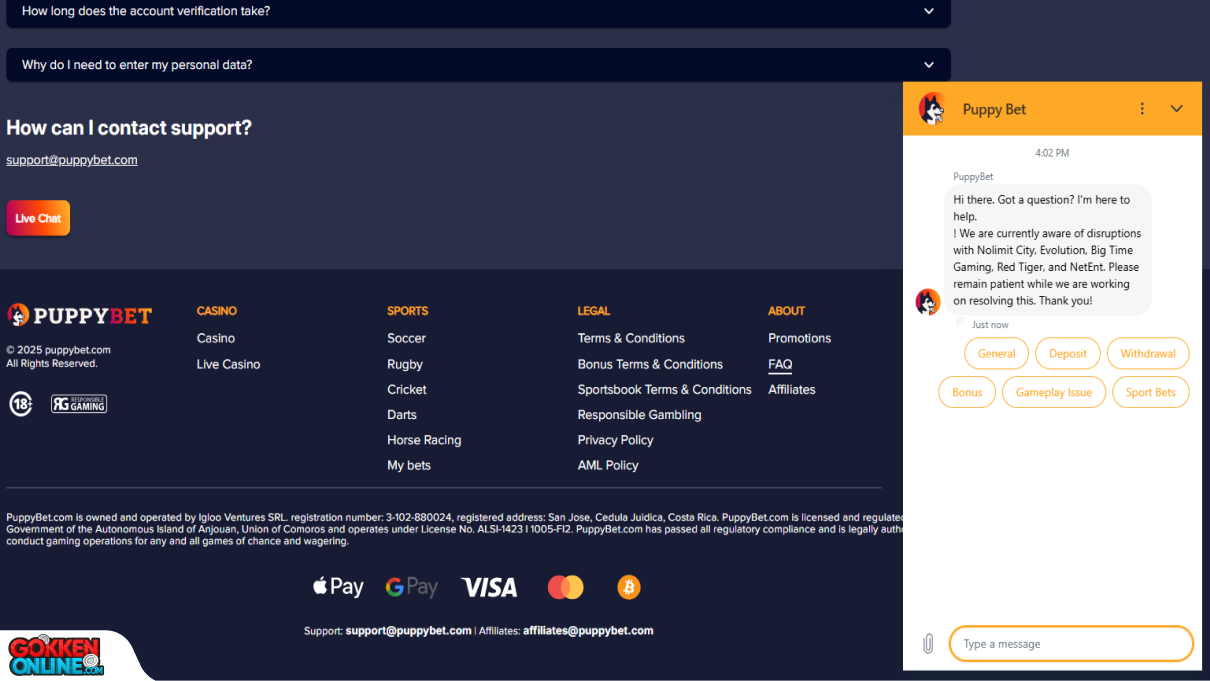Expand account verification duration question

pos(478,12)
